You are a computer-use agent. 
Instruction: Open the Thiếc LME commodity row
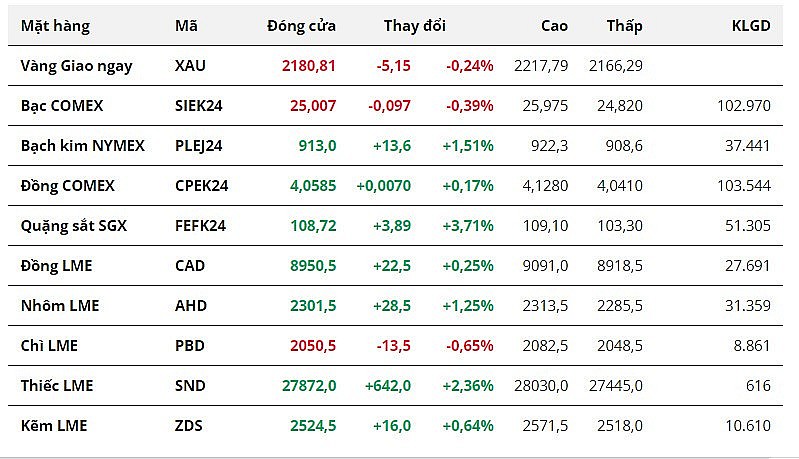[x=57, y=385]
